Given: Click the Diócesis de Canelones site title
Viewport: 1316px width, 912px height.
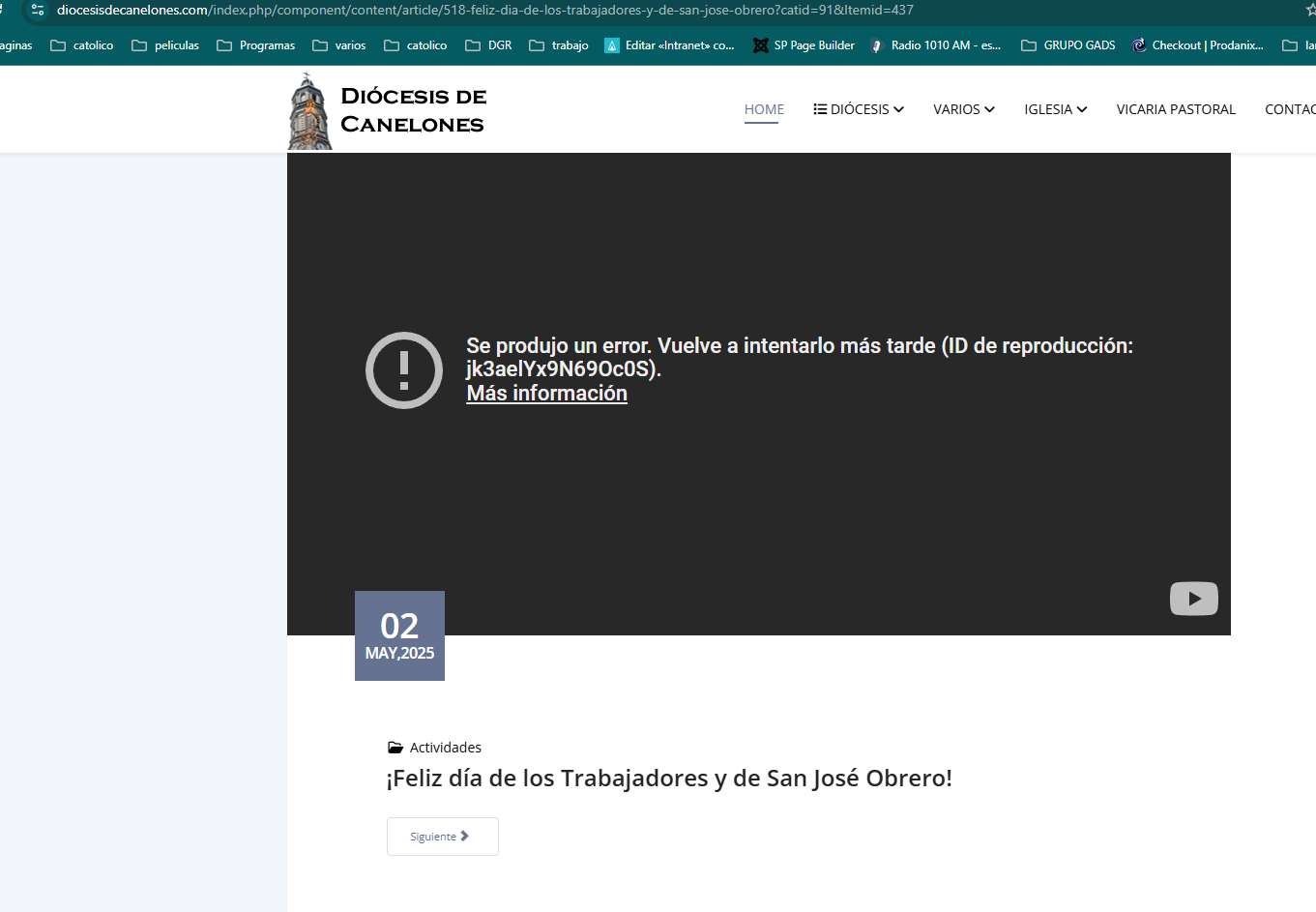Looking at the screenshot, I should point(414,110).
